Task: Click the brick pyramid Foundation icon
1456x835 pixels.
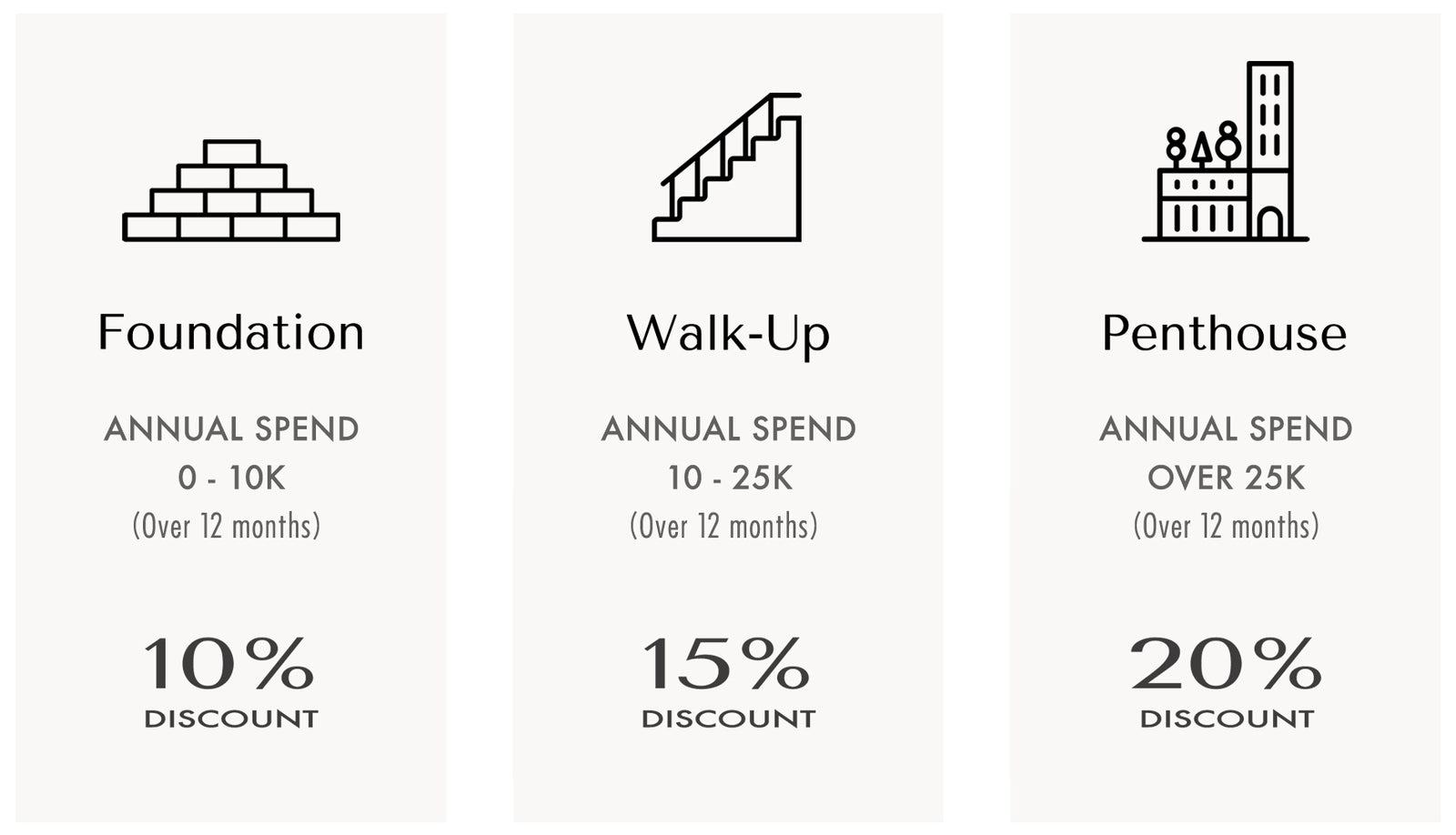Action: [231, 191]
